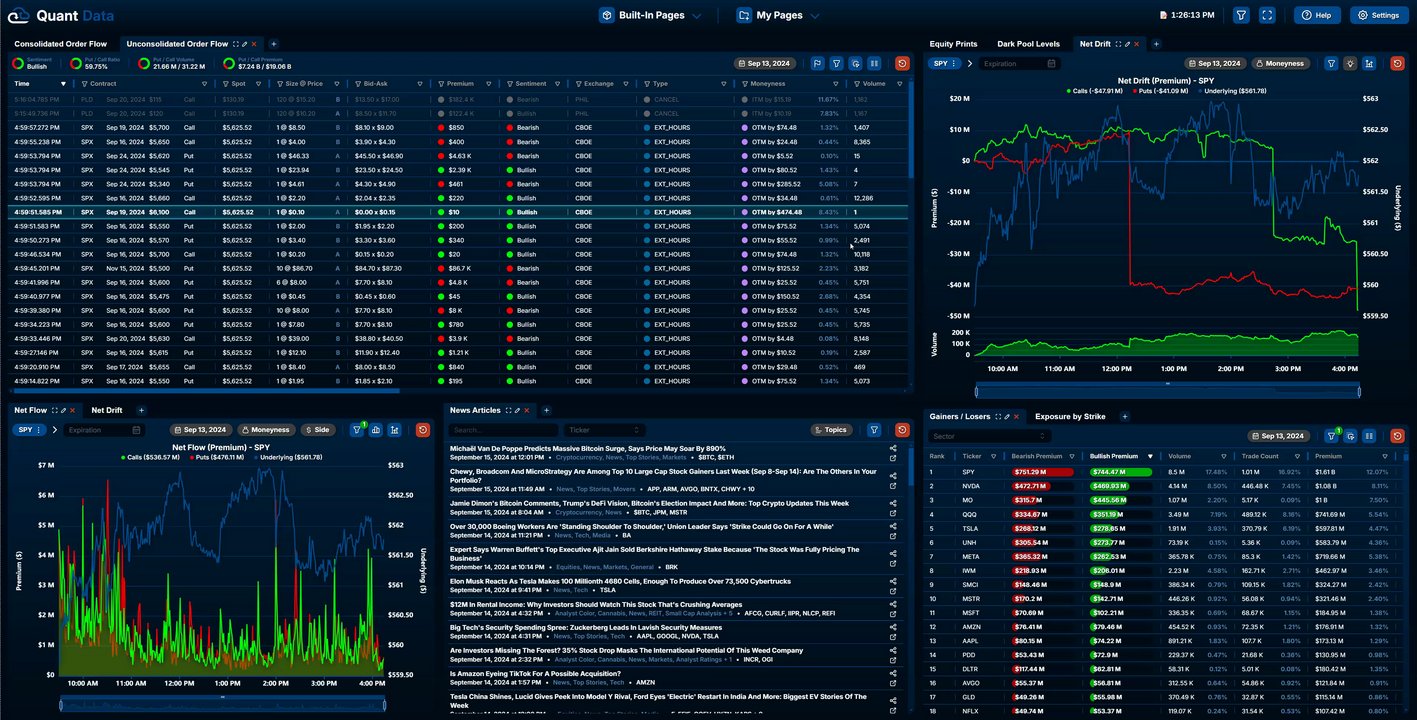Click the chart type icon in the Net Drift chart toolbar
This screenshot has width=1417, height=720.
(x=1369, y=63)
